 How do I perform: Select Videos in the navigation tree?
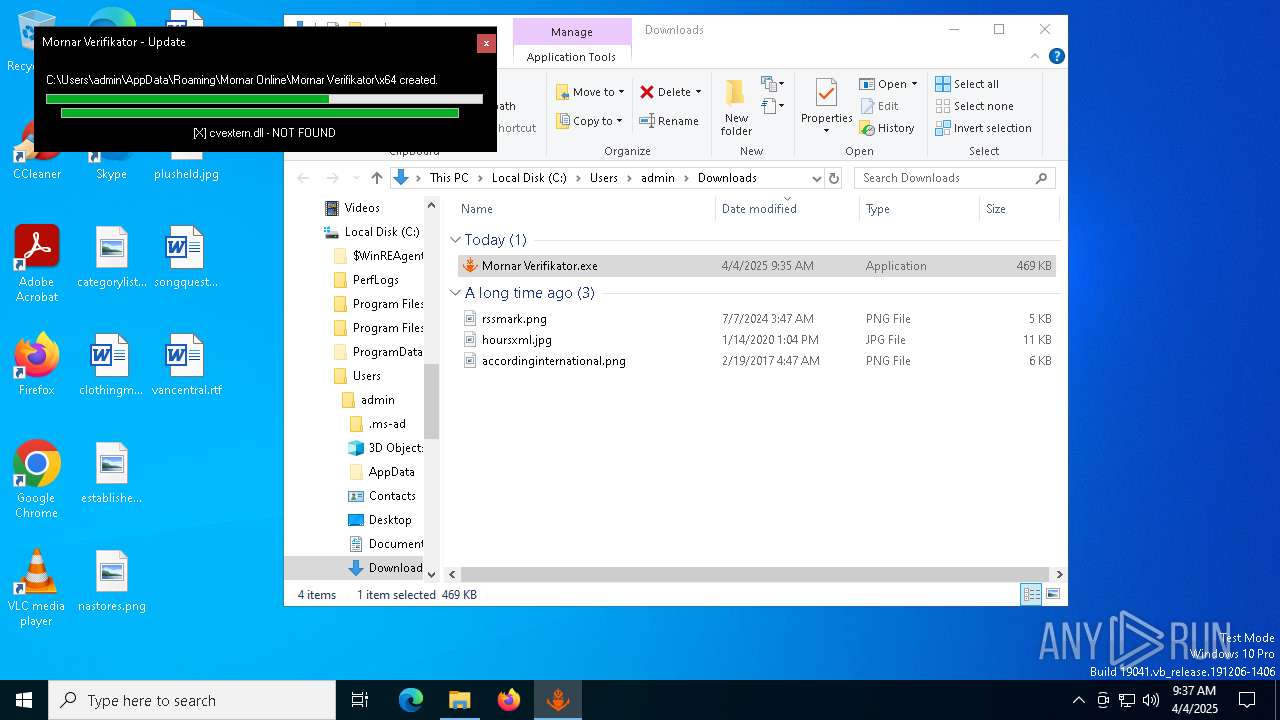coord(362,208)
